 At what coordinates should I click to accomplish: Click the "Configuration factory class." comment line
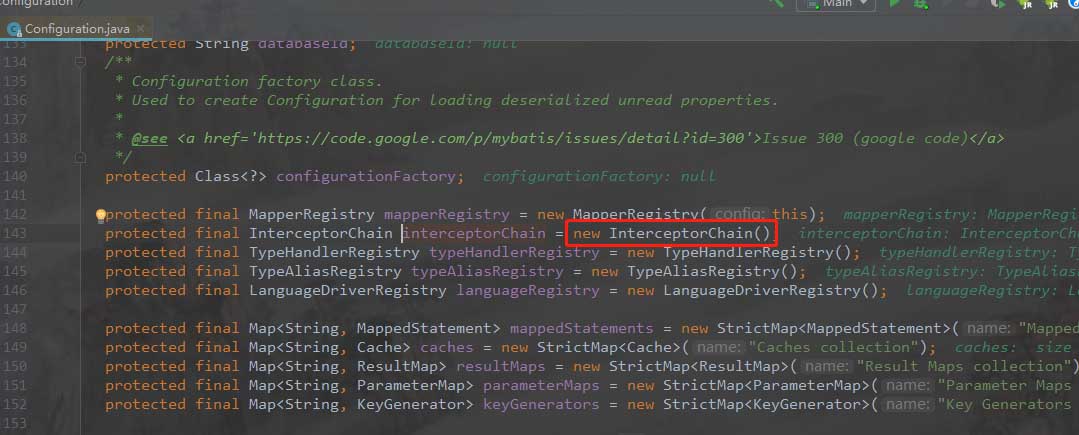pos(257,82)
